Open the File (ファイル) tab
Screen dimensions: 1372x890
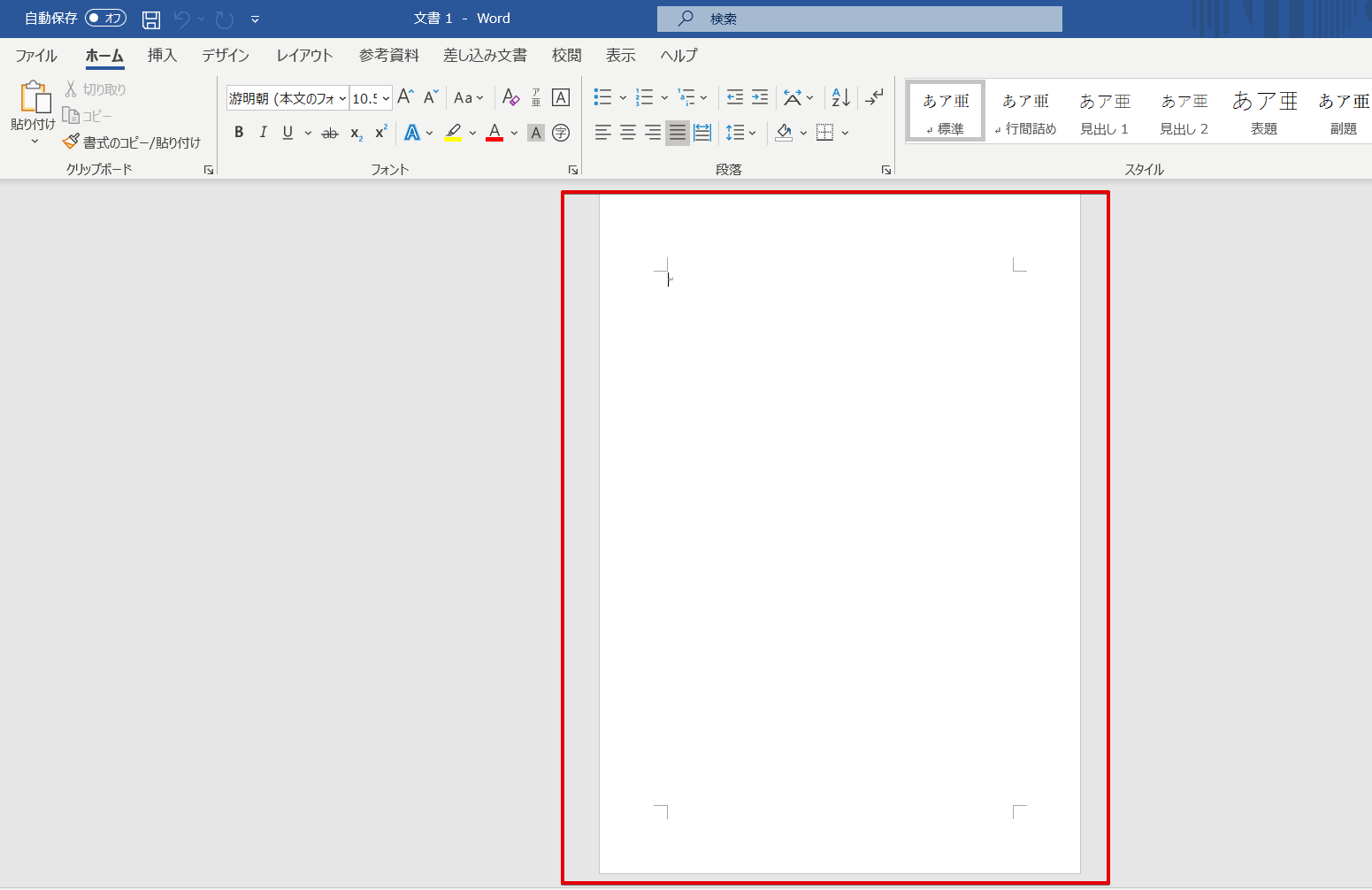coord(36,56)
